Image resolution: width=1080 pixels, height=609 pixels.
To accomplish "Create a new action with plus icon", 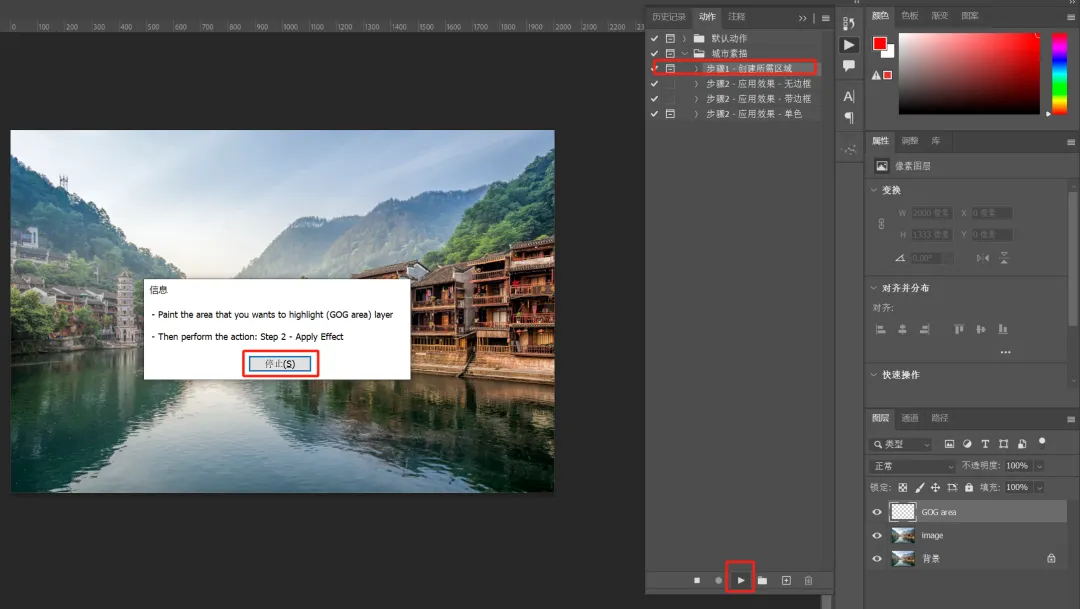I will 786,581.
